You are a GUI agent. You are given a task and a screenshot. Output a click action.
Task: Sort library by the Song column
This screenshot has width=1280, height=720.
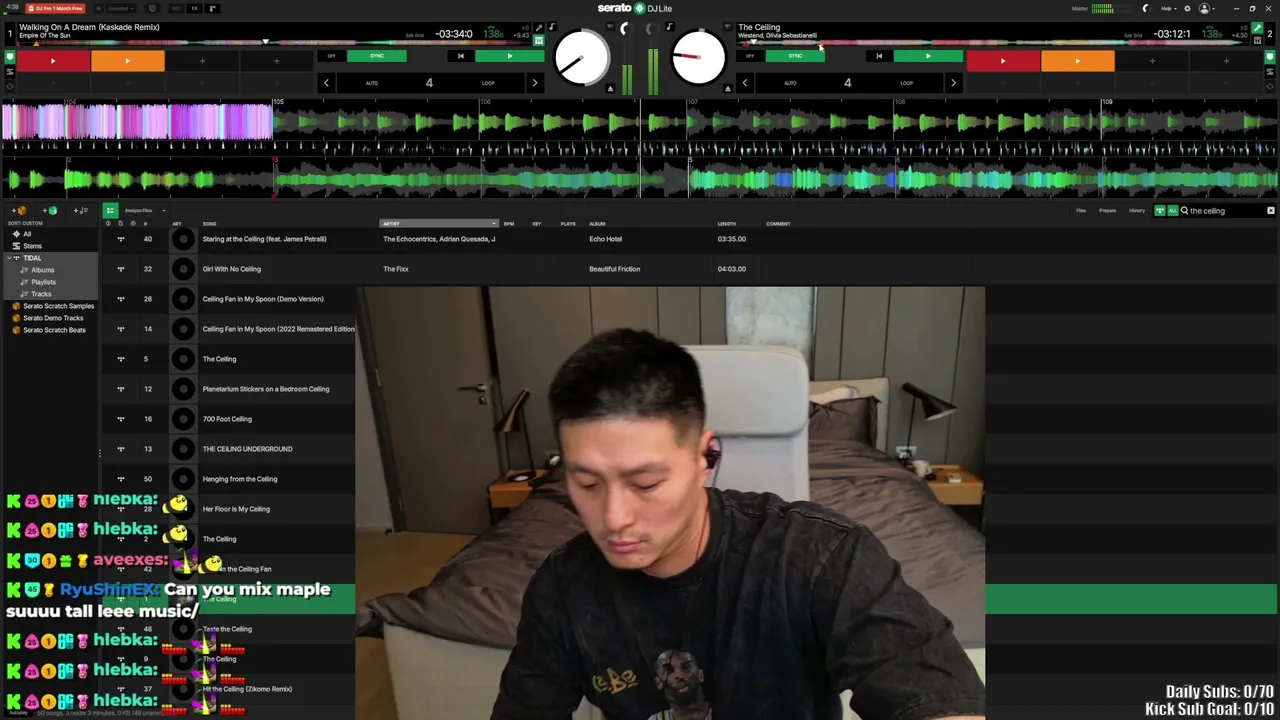210,223
